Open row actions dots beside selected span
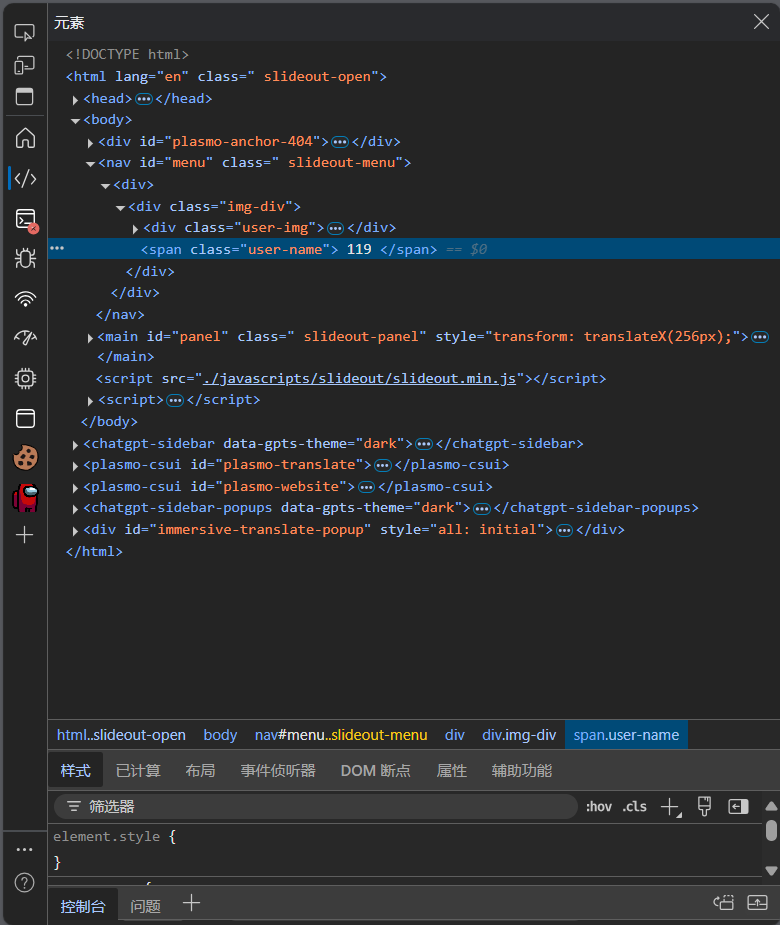 [57, 248]
